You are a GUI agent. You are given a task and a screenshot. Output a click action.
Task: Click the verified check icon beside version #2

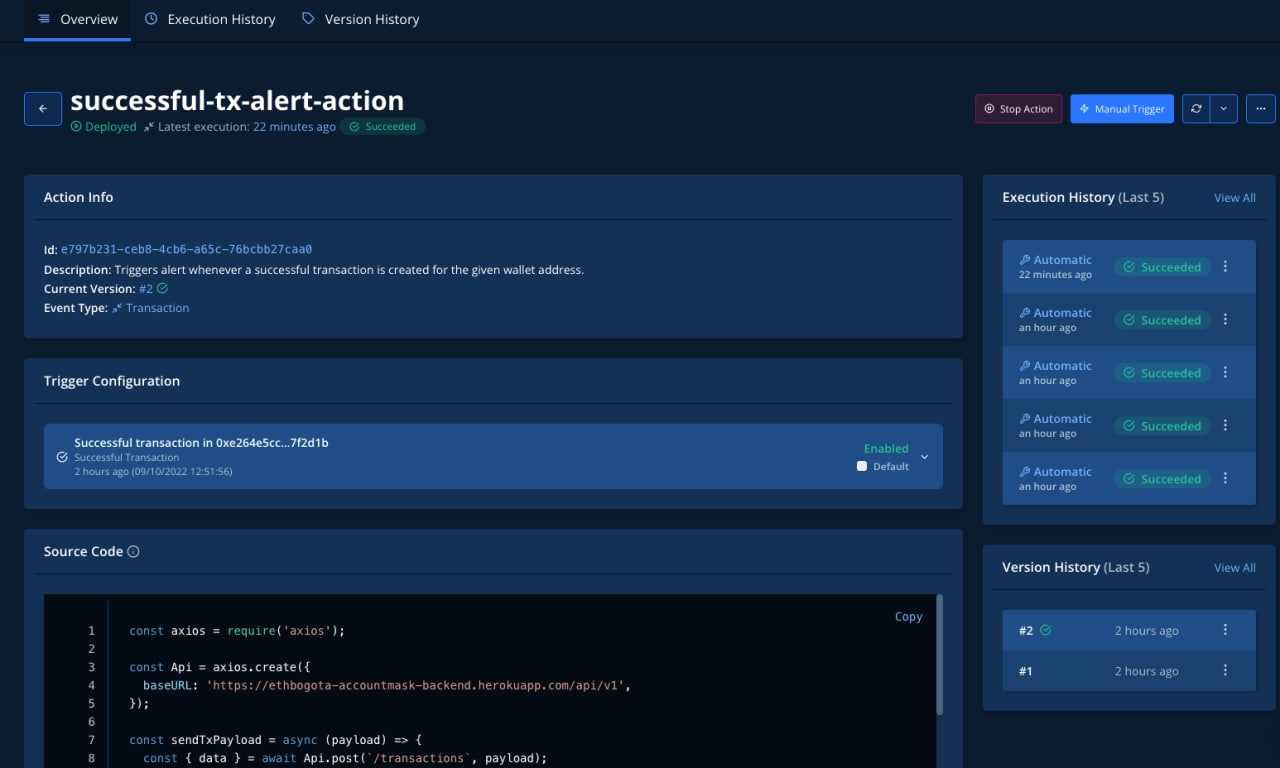[x=1046, y=630]
